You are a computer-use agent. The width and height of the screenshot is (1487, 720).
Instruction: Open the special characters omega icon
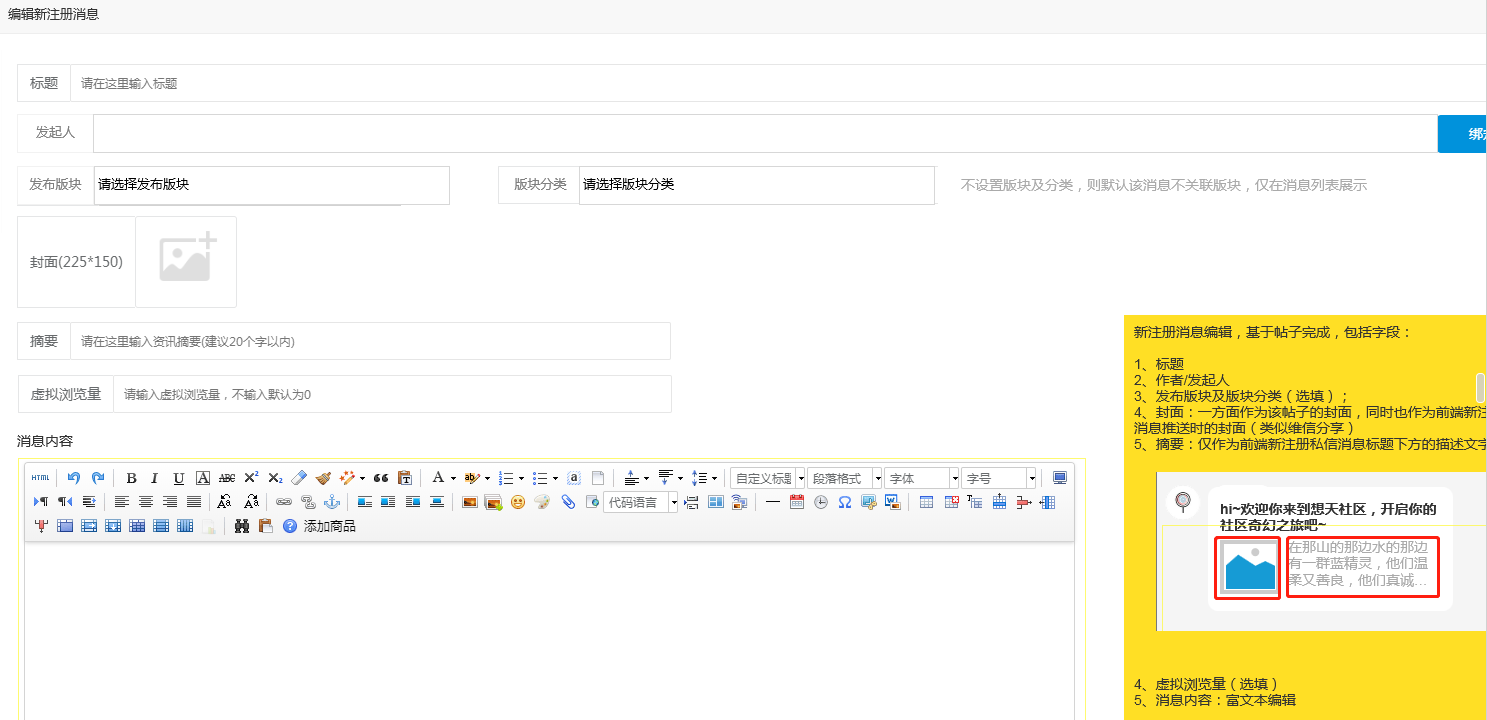[845, 502]
